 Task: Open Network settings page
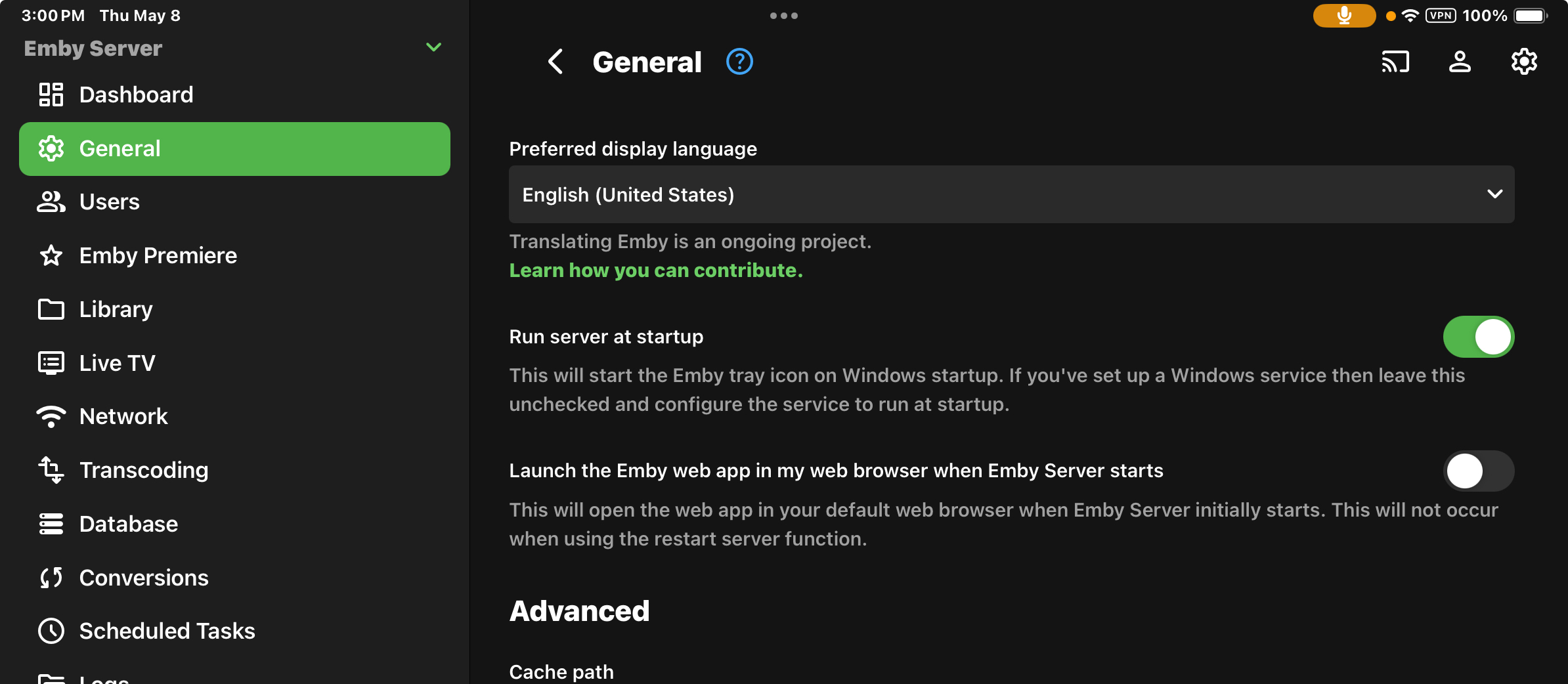(123, 416)
